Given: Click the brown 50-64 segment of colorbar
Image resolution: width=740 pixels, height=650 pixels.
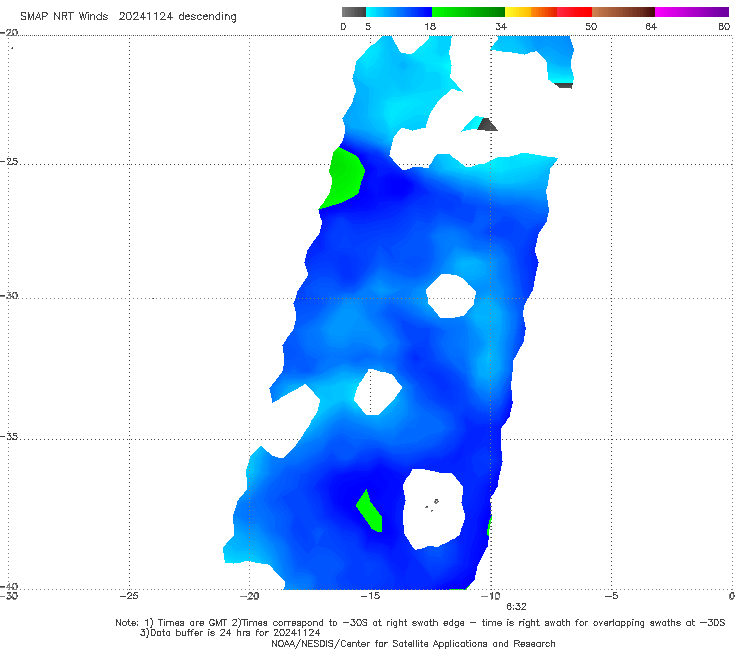Looking at the screenshot, I should tap(623, 12).
